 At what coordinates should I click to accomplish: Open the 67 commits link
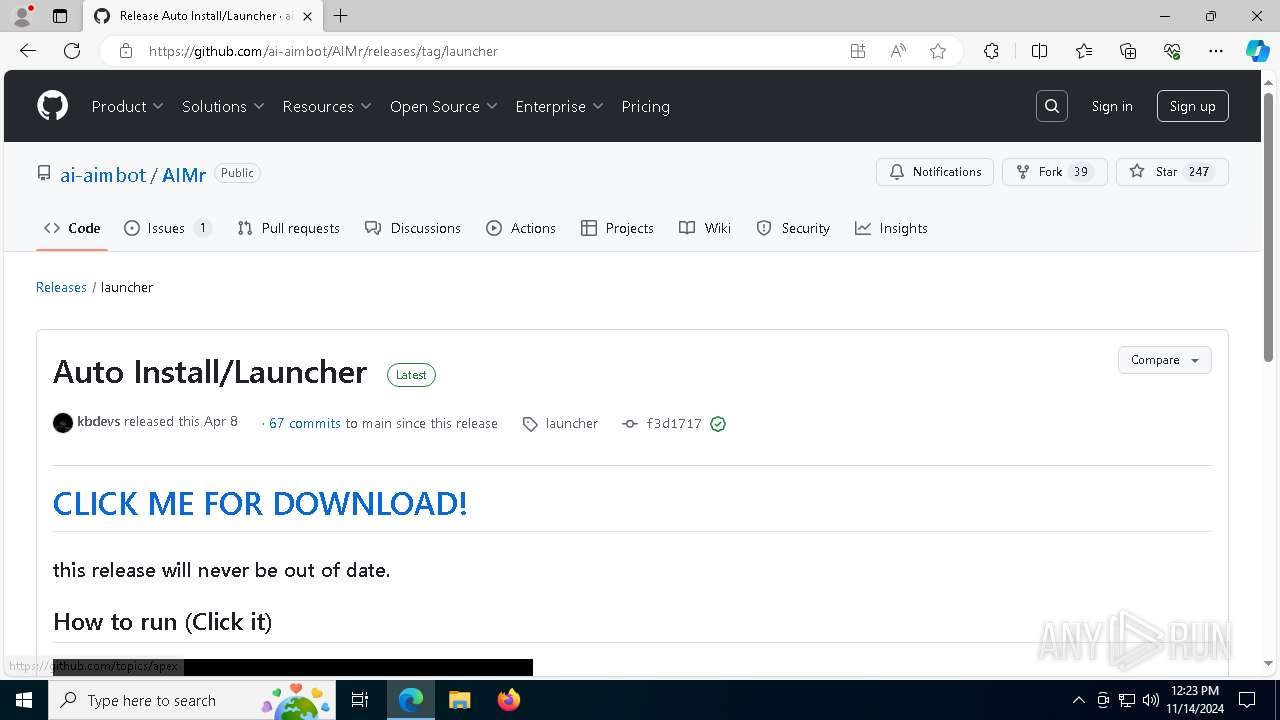click(305, 424)
